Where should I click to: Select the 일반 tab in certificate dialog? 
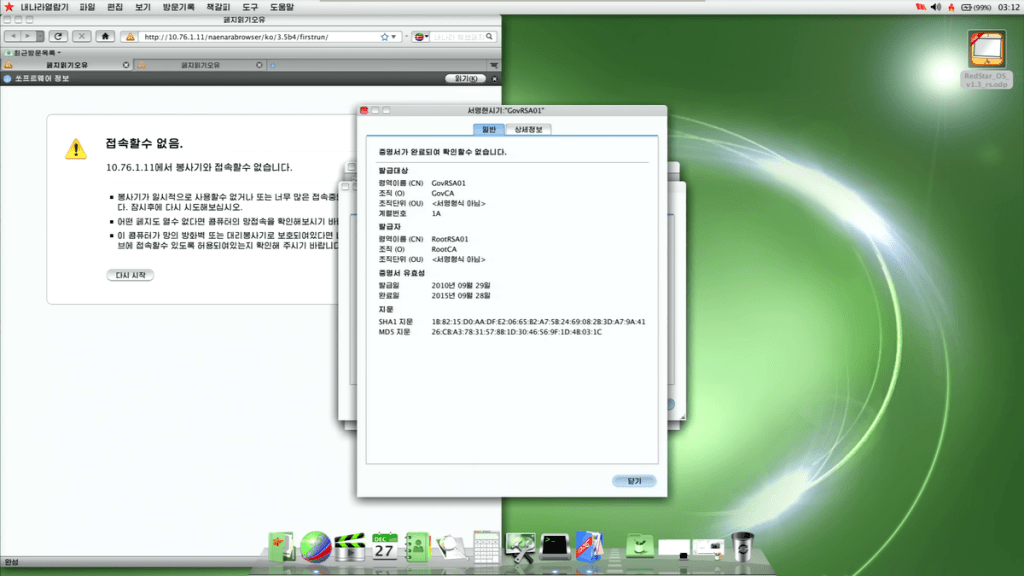[x=488, y=129]
